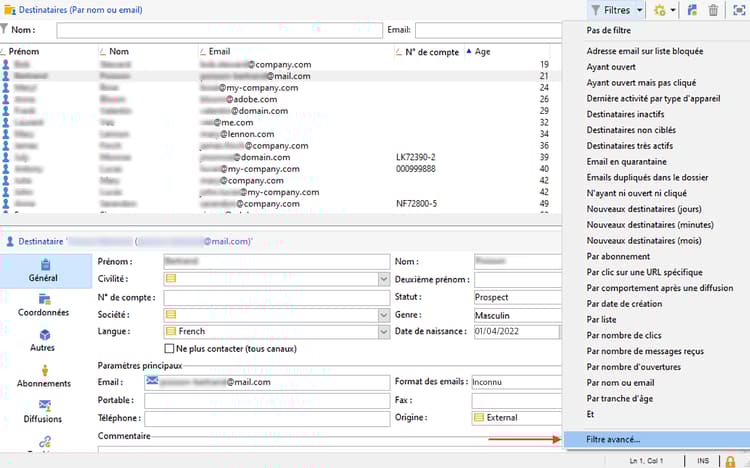Click the yellow icon in Société field

pyautogui.click(x=171, y=314)
